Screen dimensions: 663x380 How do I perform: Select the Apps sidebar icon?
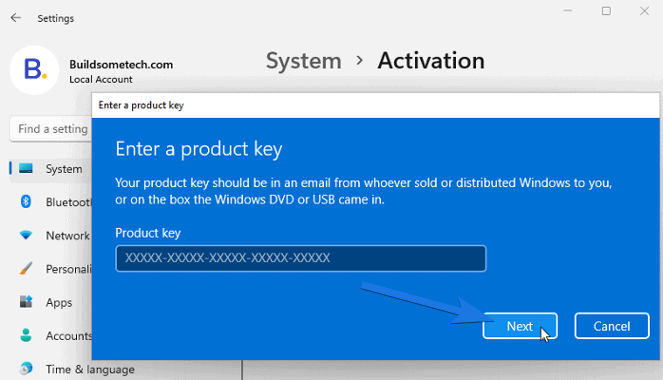coord(26,302)
